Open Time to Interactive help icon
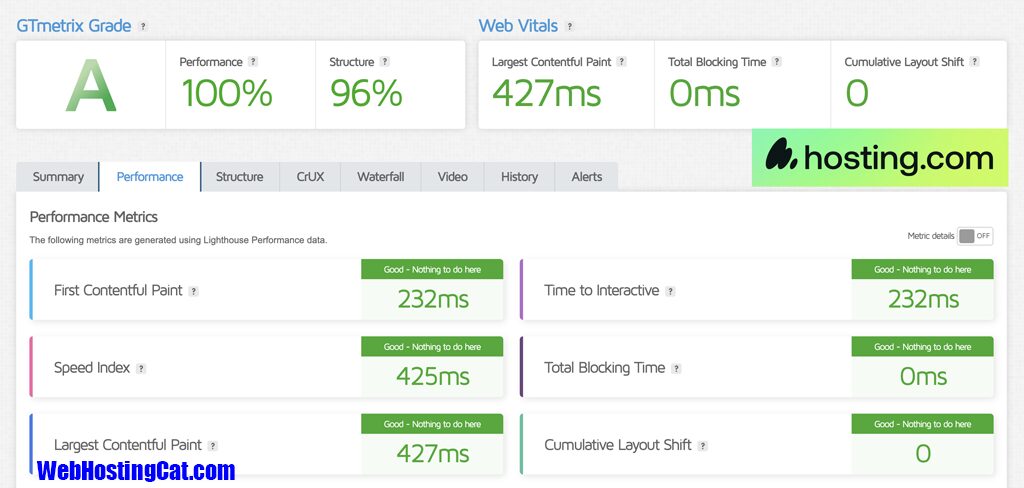Image resolution: width=1024 pixels, height=488 pixels. pos(670,291)
